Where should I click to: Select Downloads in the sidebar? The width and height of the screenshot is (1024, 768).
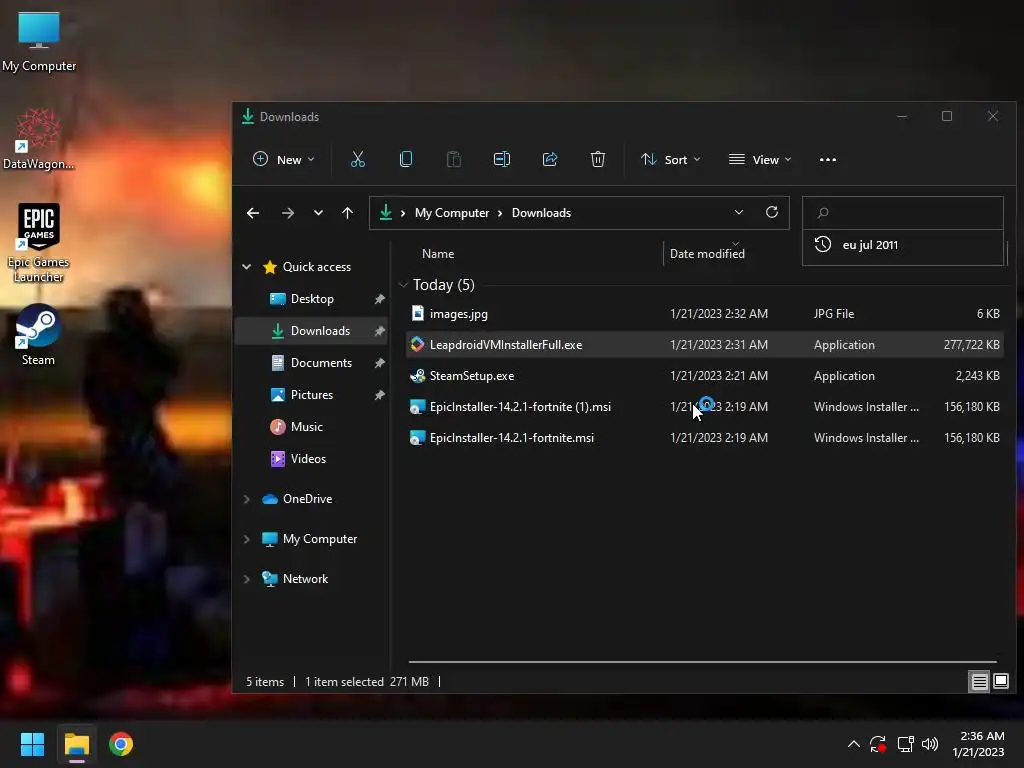pos(312,331)
